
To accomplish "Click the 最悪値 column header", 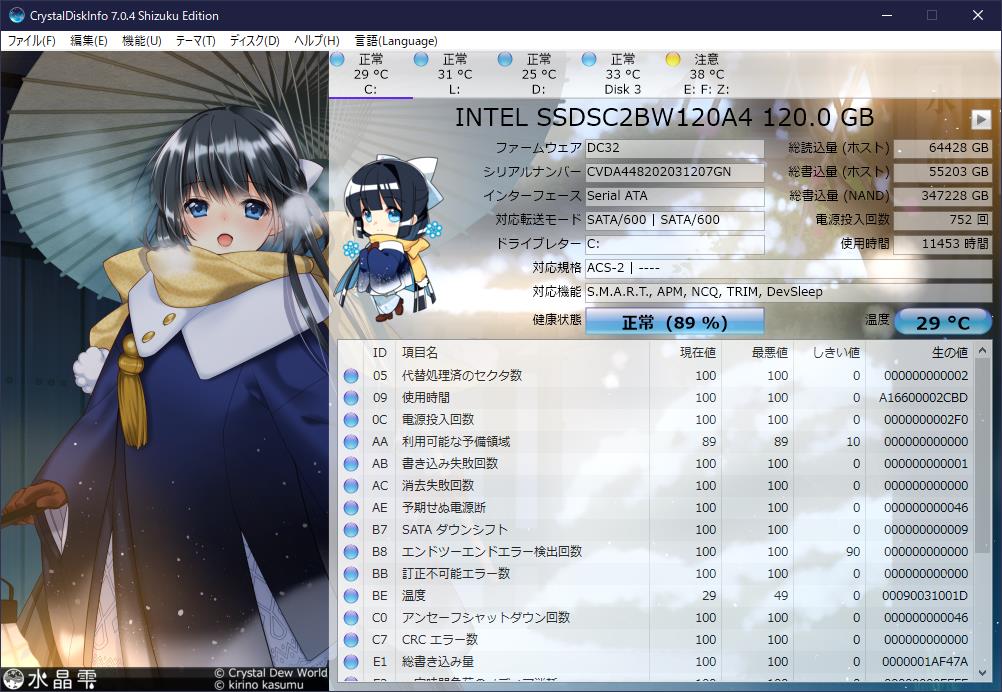I will tap(757, 353).
